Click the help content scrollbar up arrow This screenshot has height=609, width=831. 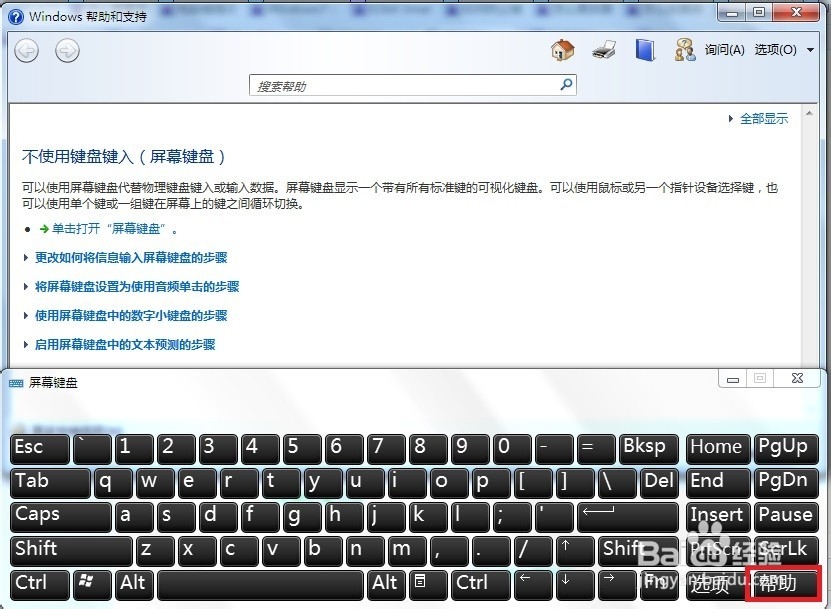809,114
